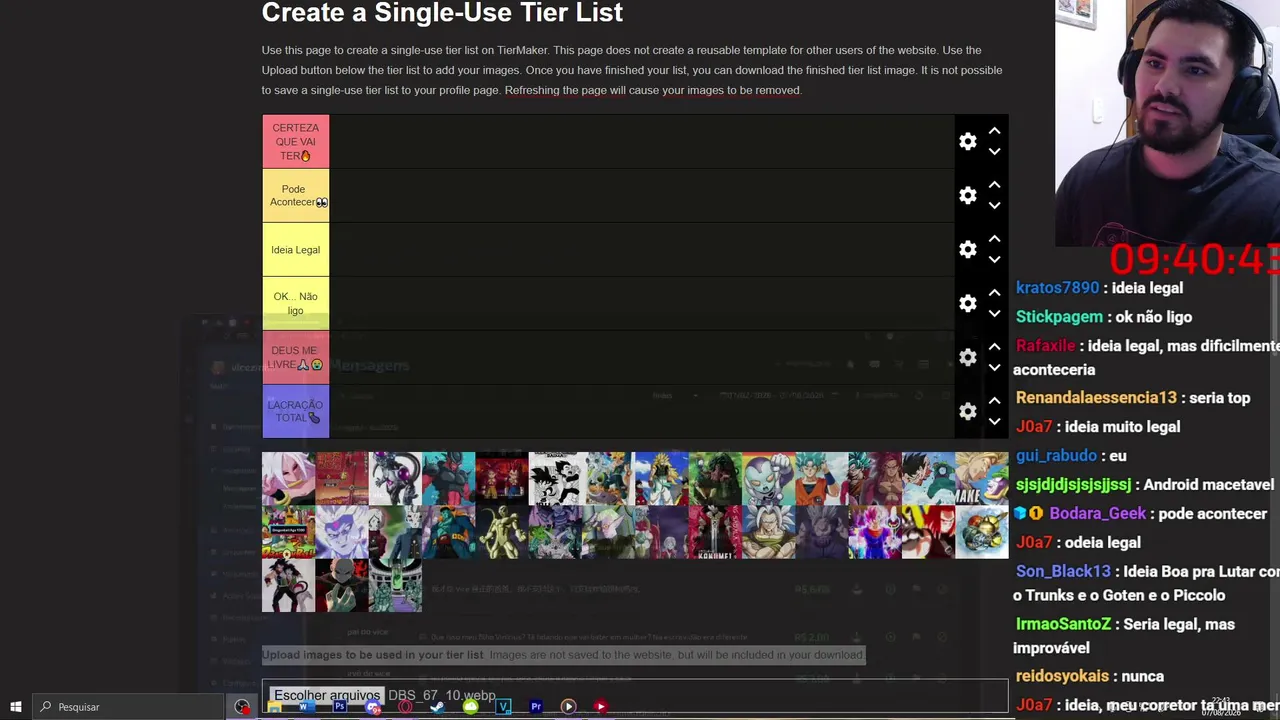Select the green throne room image

395,584
